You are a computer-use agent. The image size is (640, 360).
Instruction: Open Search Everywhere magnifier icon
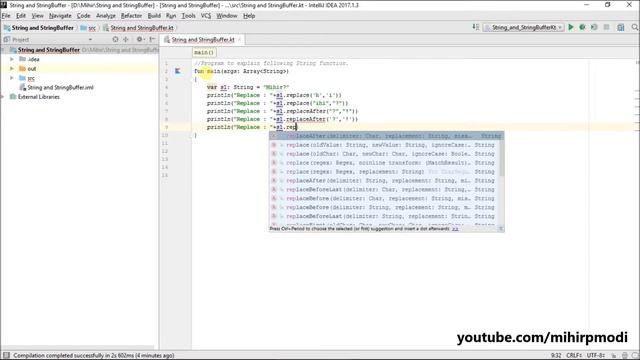[635, 27]
